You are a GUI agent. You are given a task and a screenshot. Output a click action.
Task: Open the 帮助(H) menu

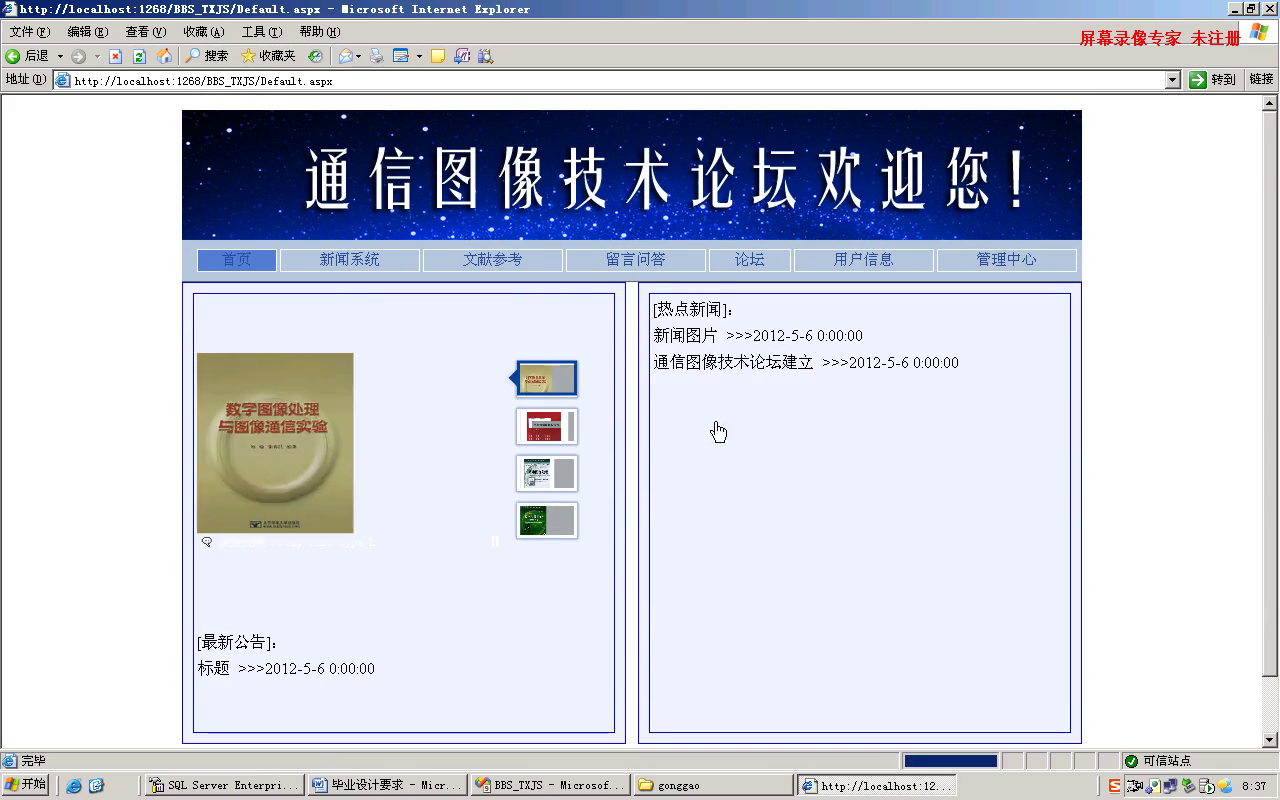pyautogui.click(x=319, y=32)
